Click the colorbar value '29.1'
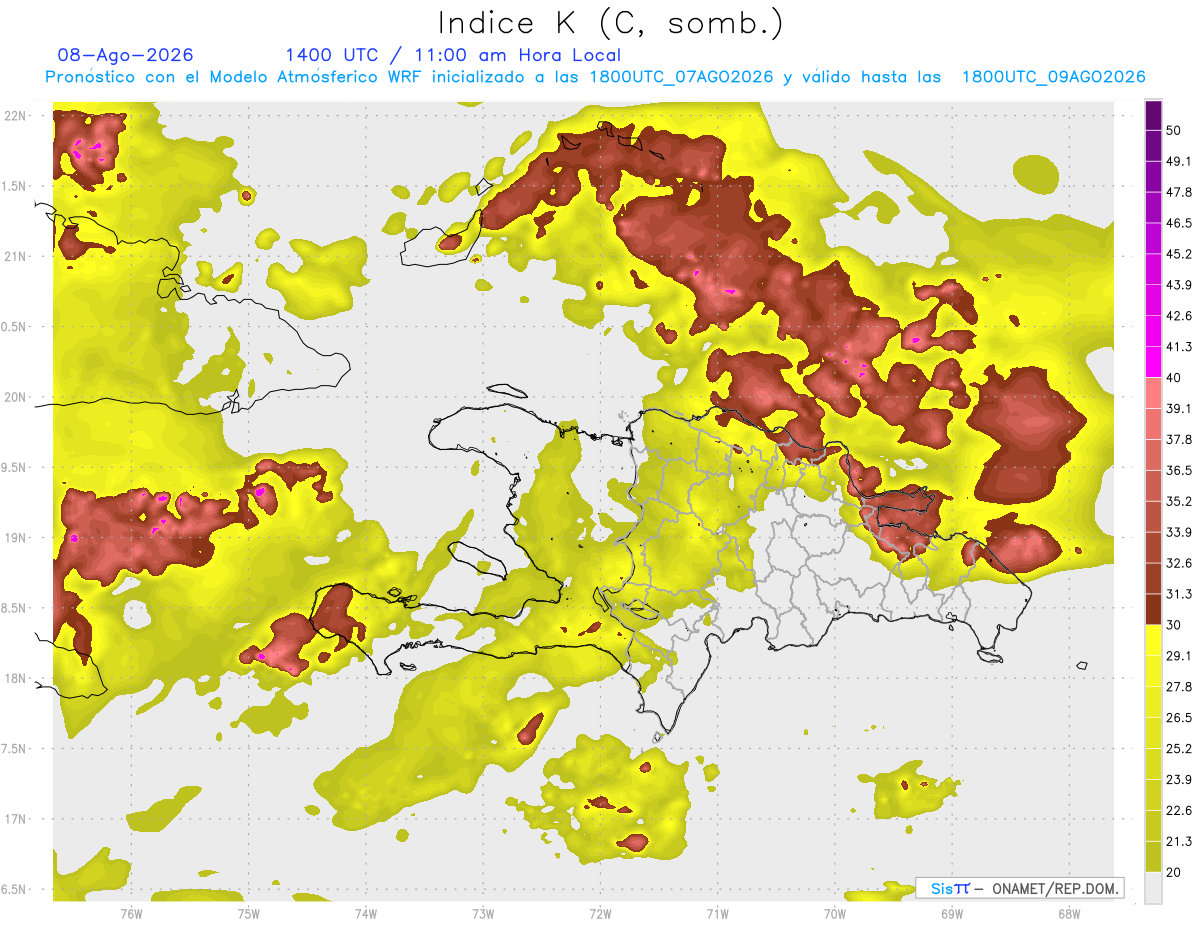Viewport: 1200px width, 927px height. pyautogui.click(x=1179, y=655)
